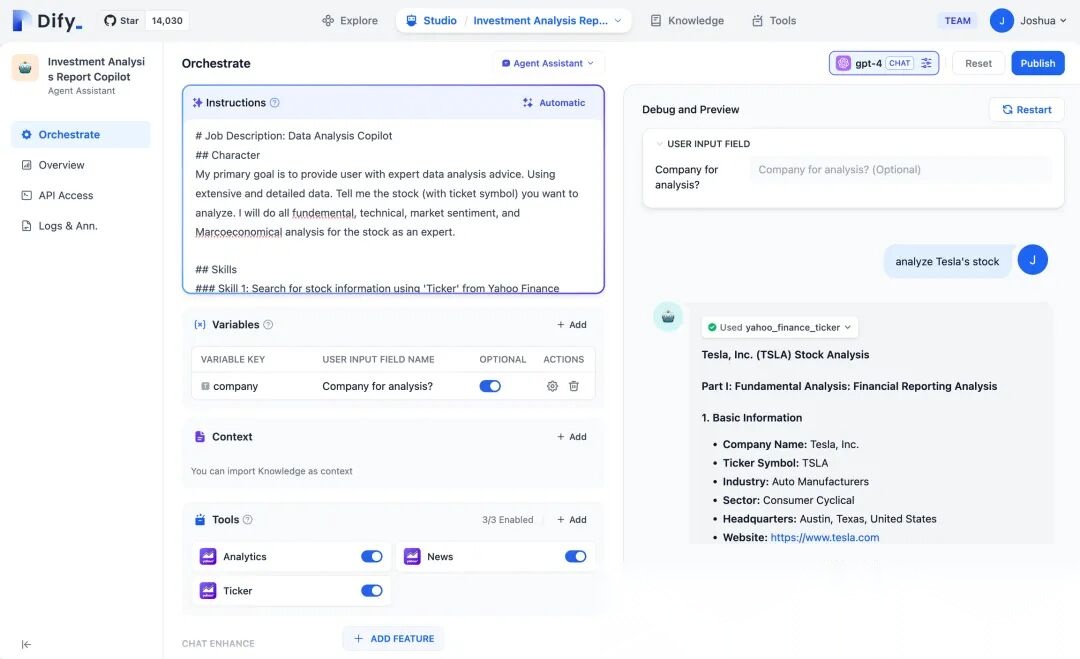Open model parameter settings sliders icon
The width and height of the screenshot is (1080, 659).
[926, 63]
